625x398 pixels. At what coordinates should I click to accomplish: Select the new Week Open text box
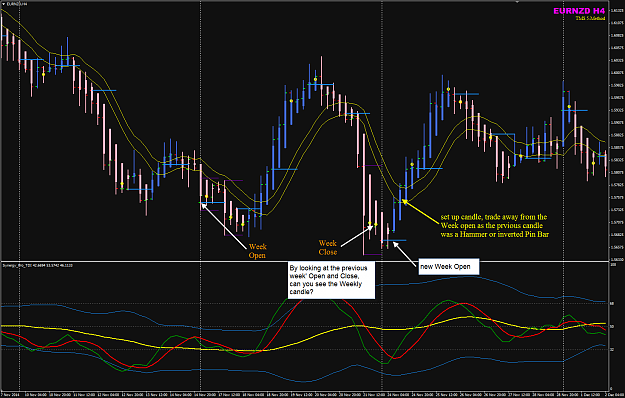[448, 267]
